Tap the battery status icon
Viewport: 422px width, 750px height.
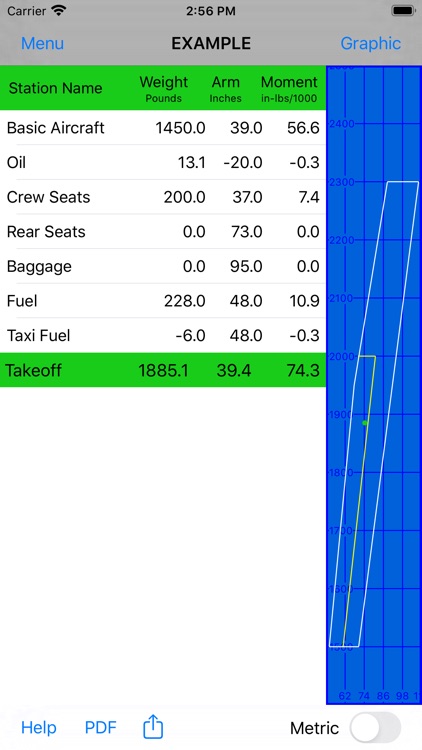(x=403, y=11)
